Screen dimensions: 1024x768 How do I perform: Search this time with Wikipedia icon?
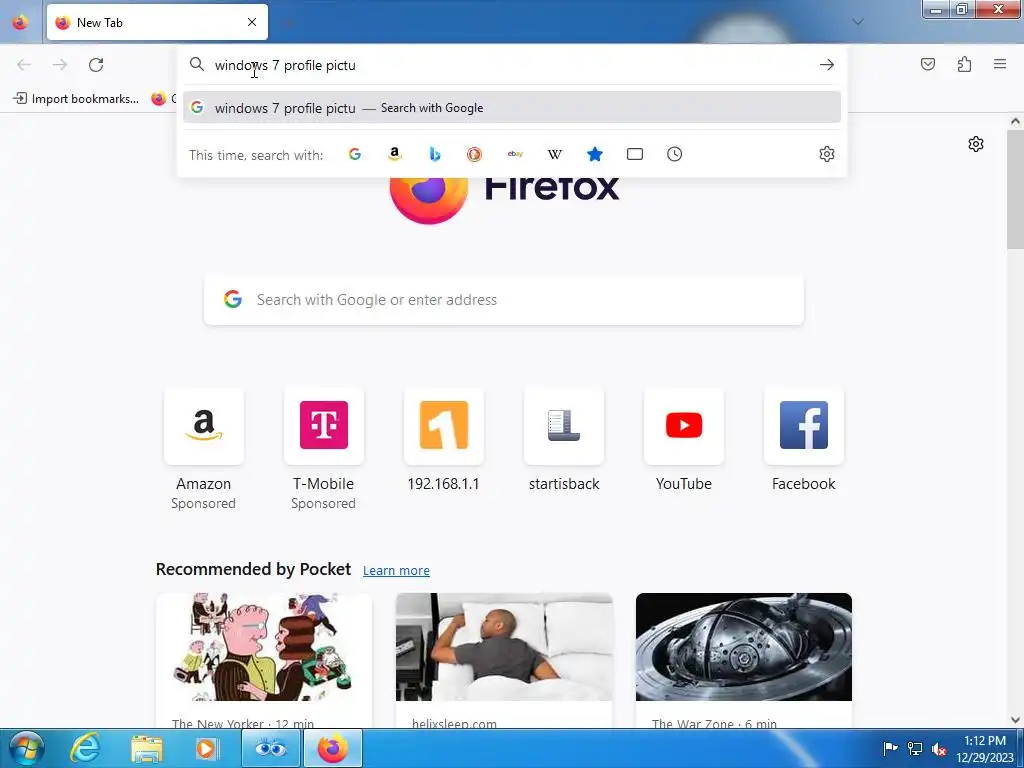tap(554, 154)
